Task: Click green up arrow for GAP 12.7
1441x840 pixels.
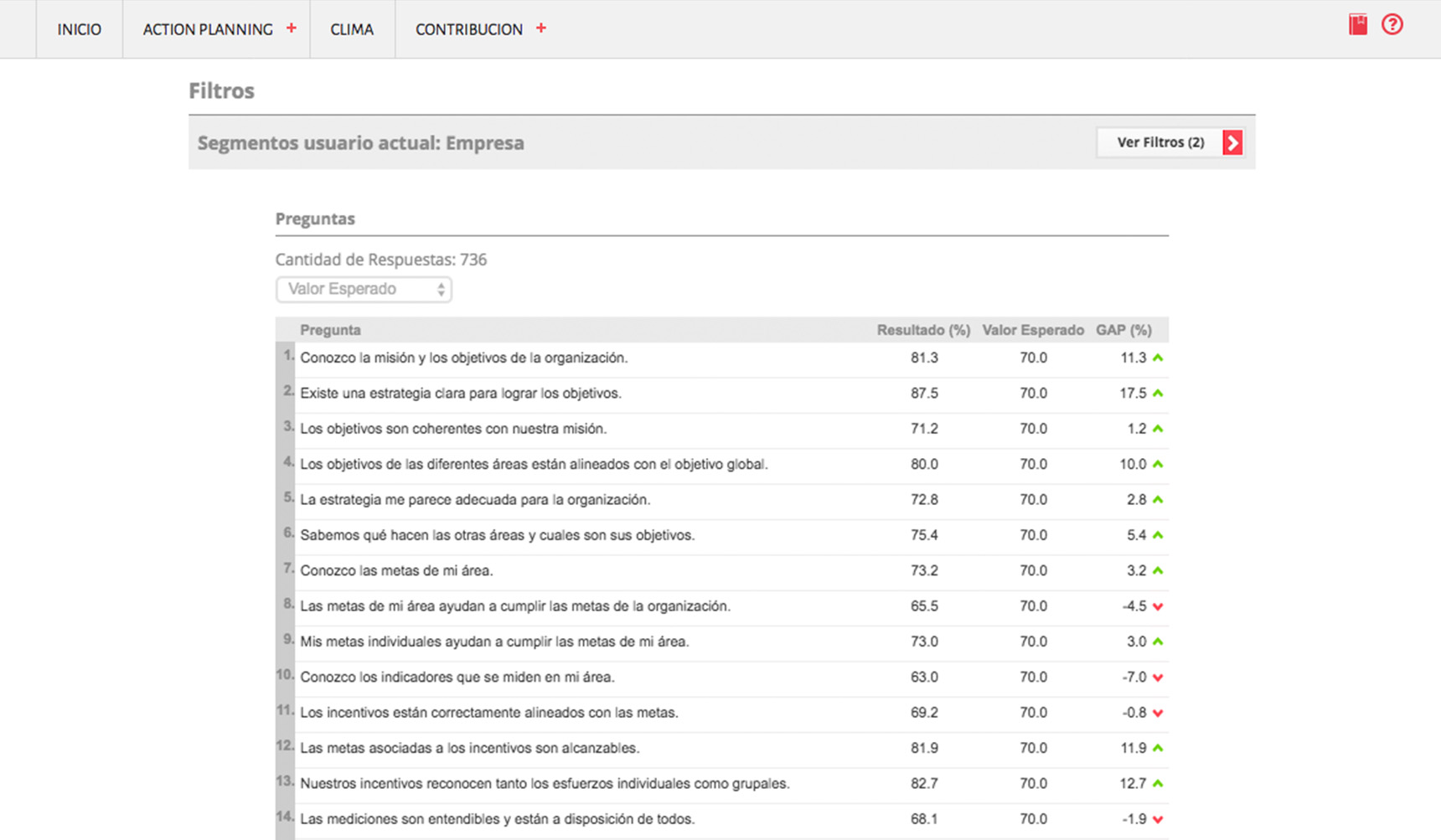Action: point(1158,784)
